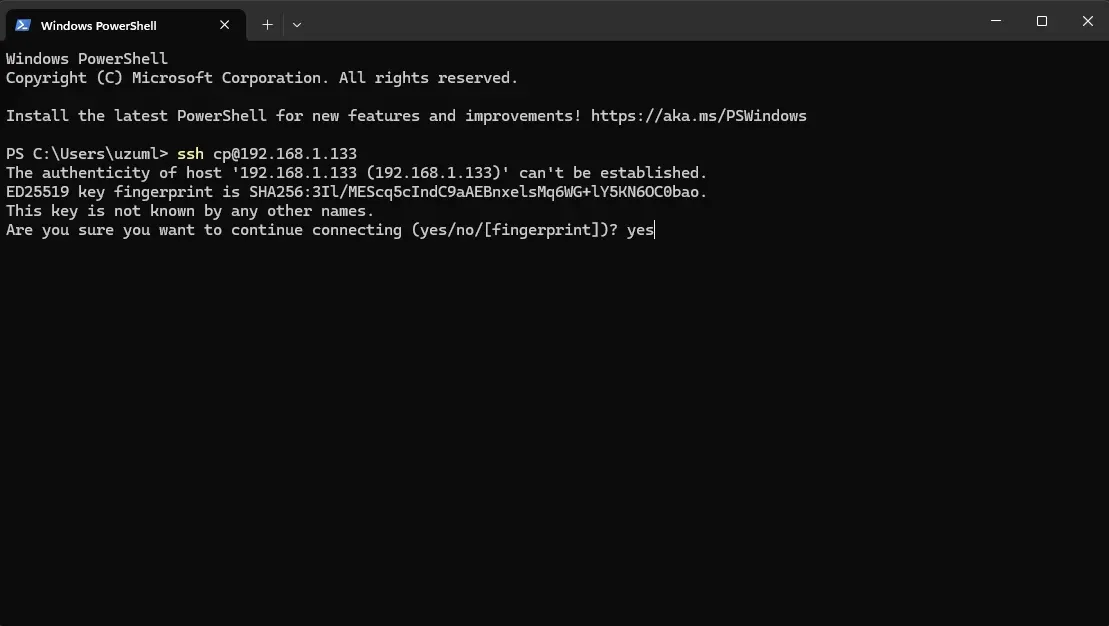1109x626 pixels.
Task: Click the (yes/no/[fingerprint]) prompt text
Action: click(x=505, y=230)
